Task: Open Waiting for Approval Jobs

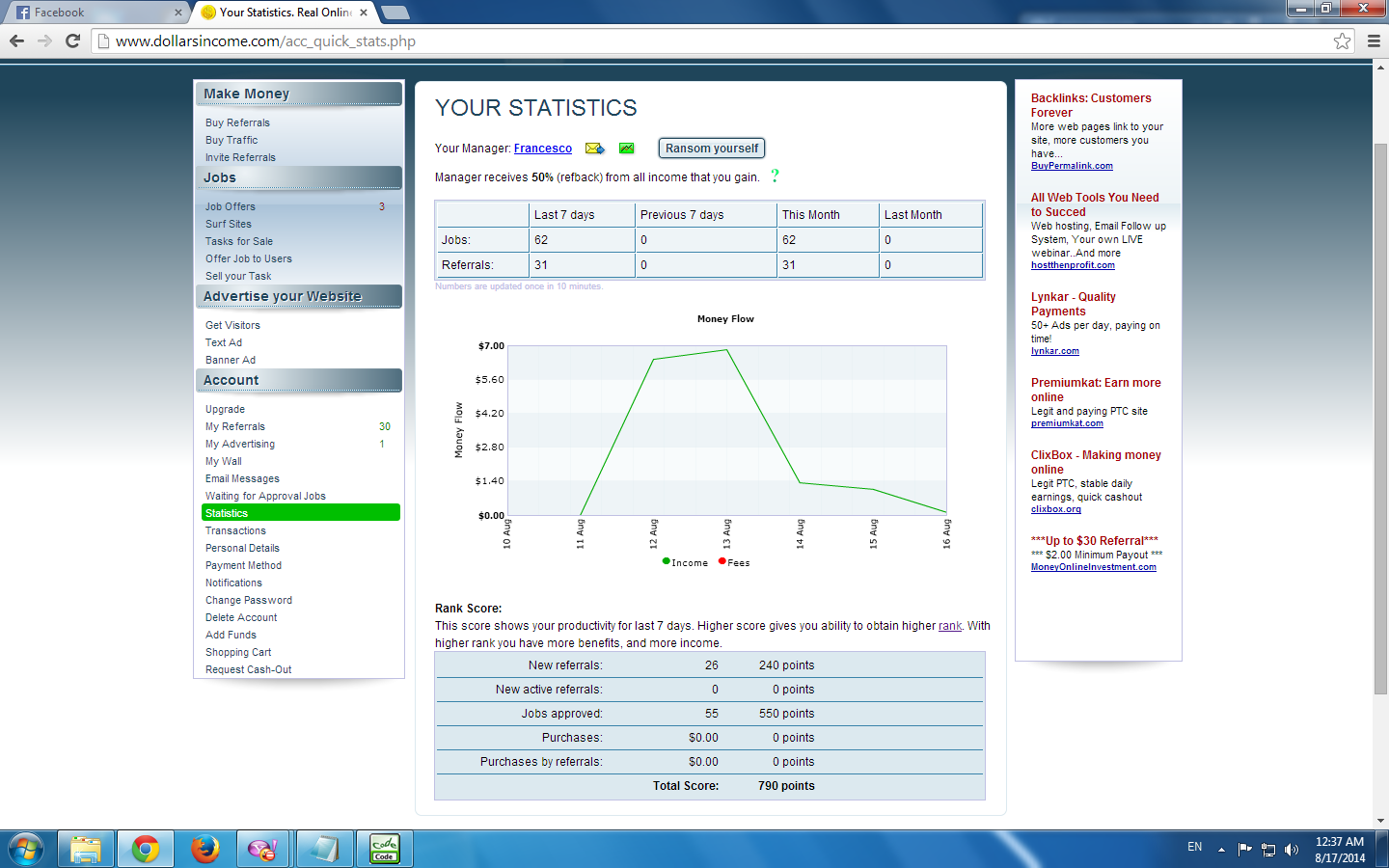Action: [265, 496]
